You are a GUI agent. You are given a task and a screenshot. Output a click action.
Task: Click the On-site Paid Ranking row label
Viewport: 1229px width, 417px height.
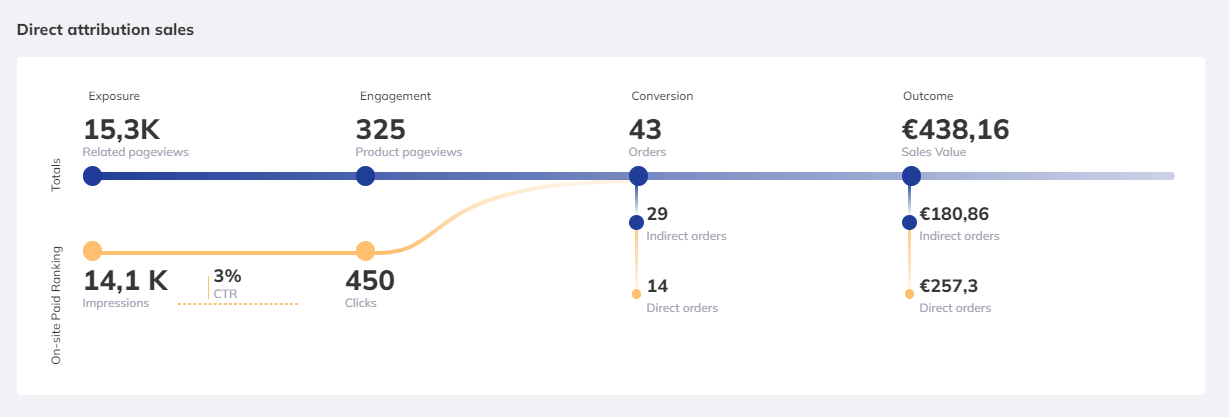pos(57,304)
